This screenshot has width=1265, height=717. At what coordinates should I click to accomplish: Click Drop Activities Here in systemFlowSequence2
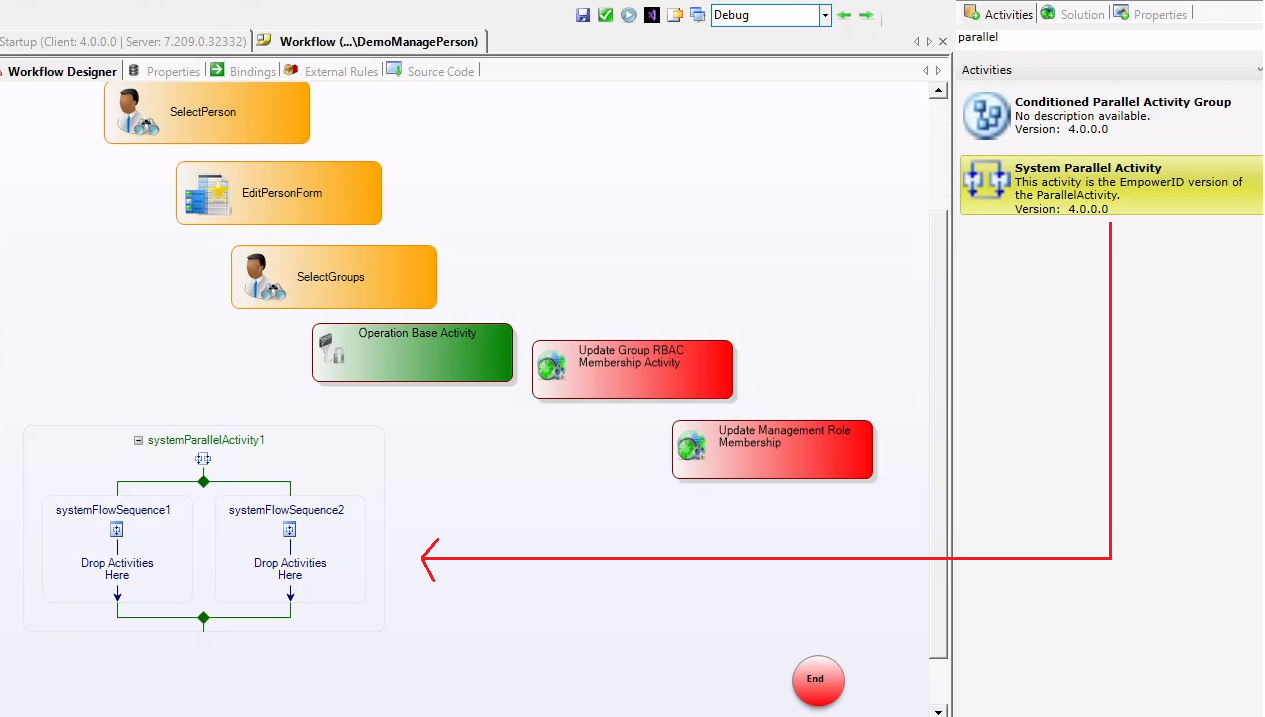pyautogui.click(x=290, y=569)
